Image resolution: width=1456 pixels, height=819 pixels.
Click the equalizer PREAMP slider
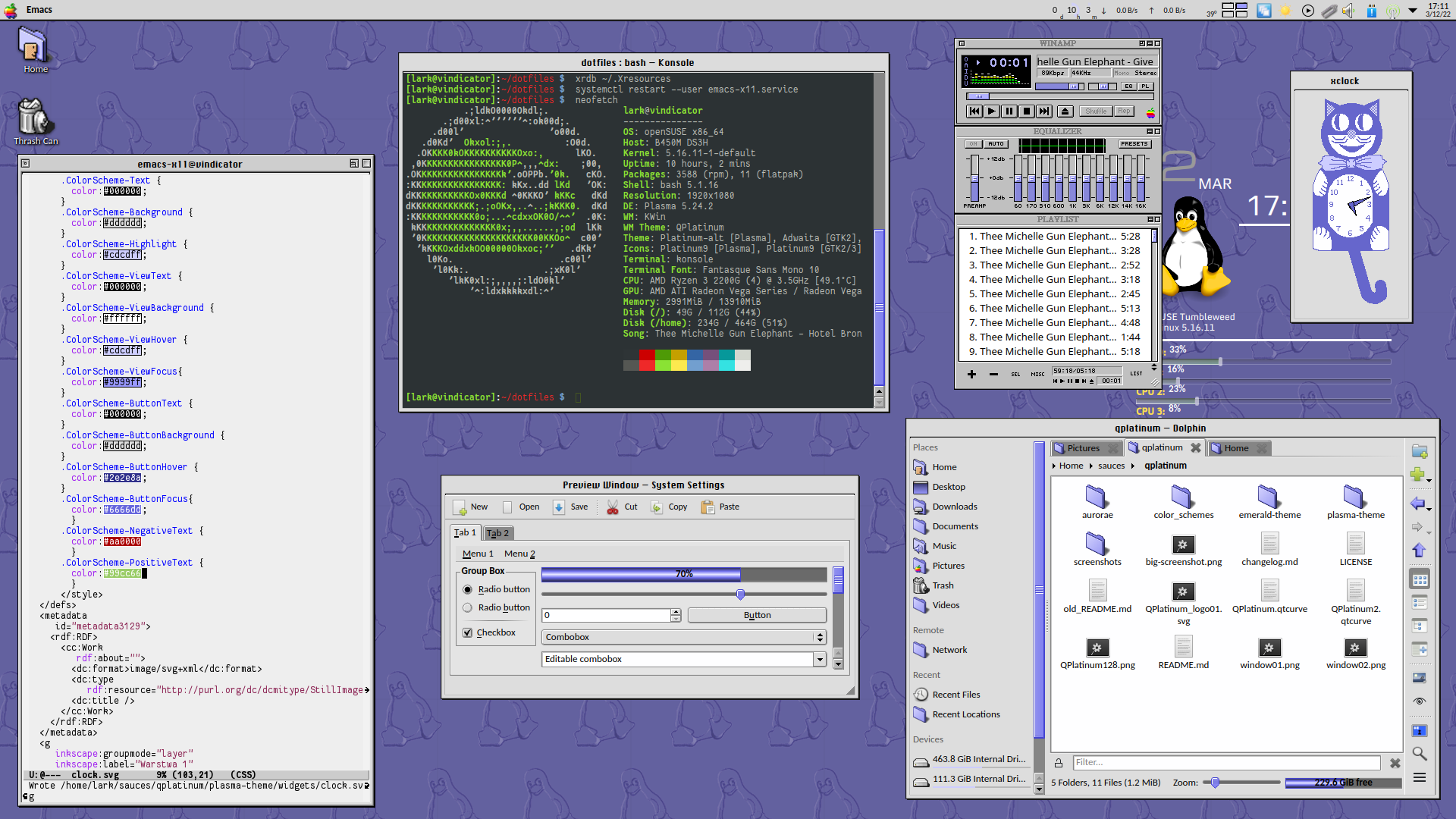point(974,177)
